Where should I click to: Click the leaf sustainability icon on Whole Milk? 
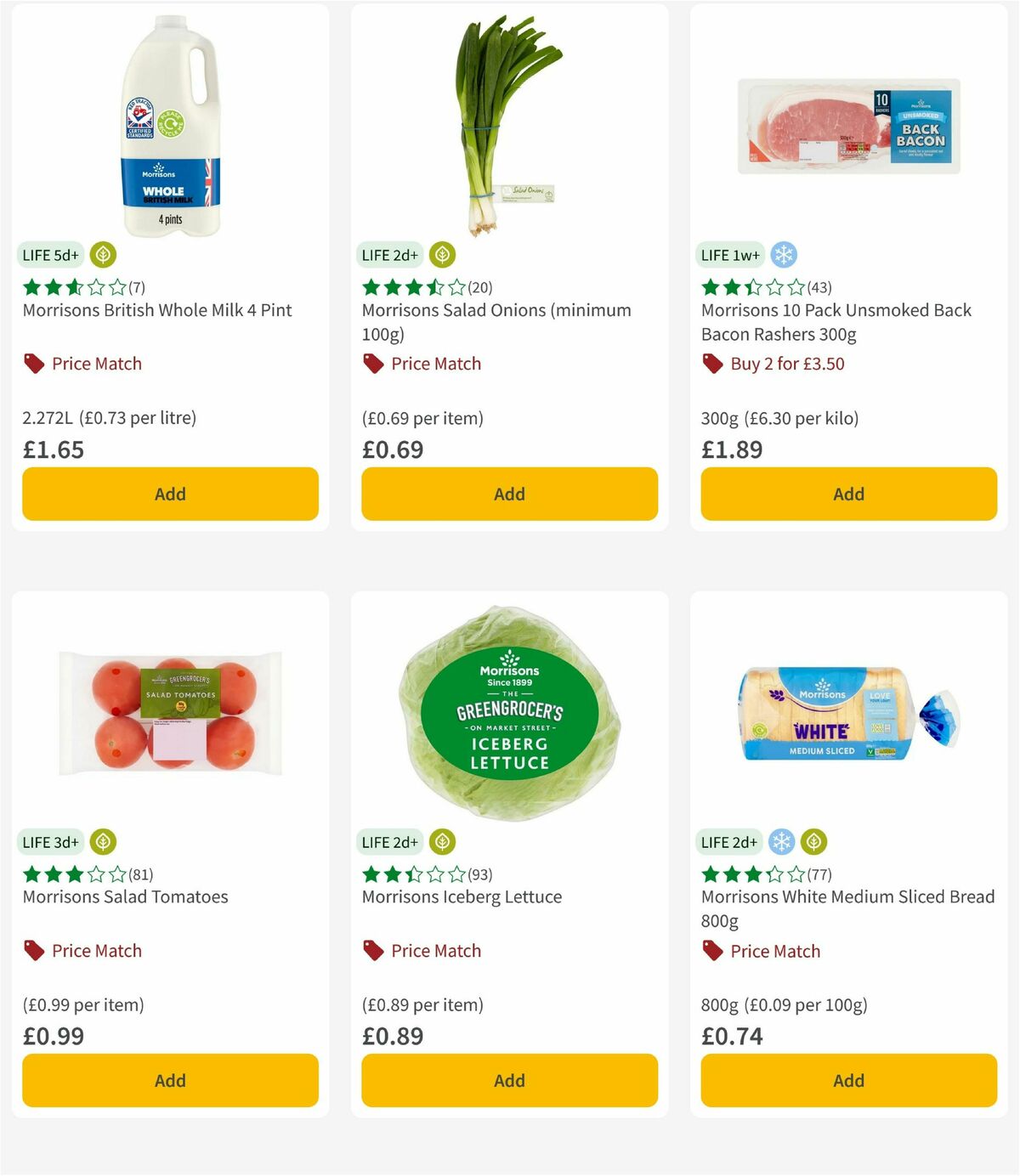102,254
